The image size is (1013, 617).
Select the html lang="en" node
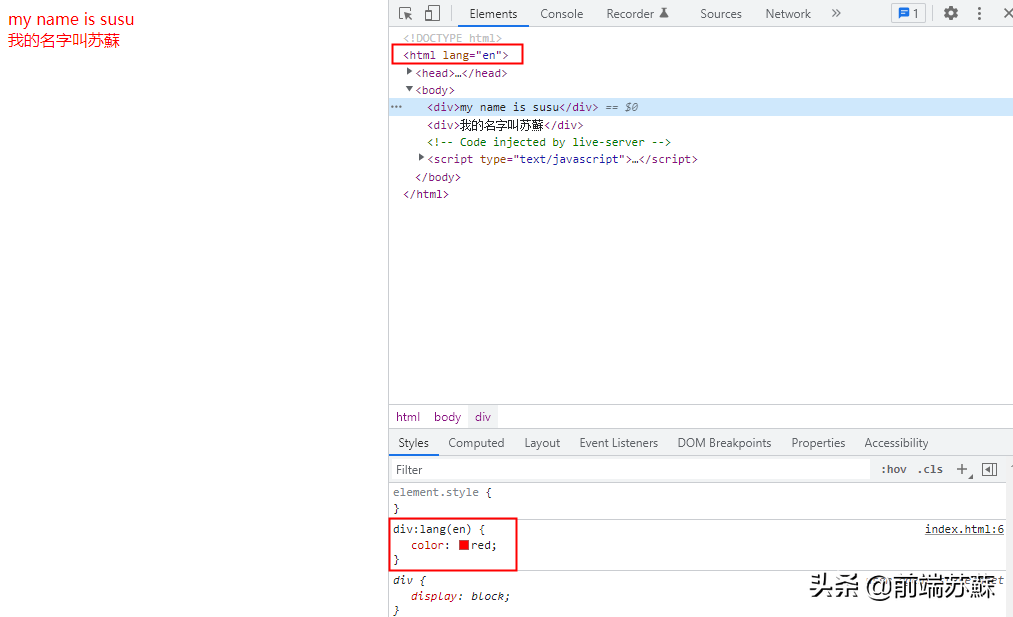click(x=455, y=55)
